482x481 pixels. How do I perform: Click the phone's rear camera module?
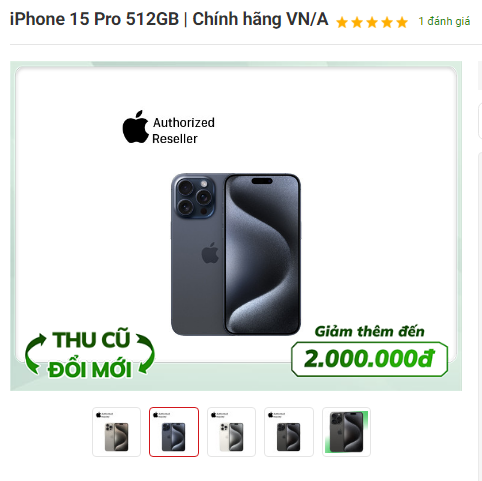pyautogui.click(x=194, y=198)
